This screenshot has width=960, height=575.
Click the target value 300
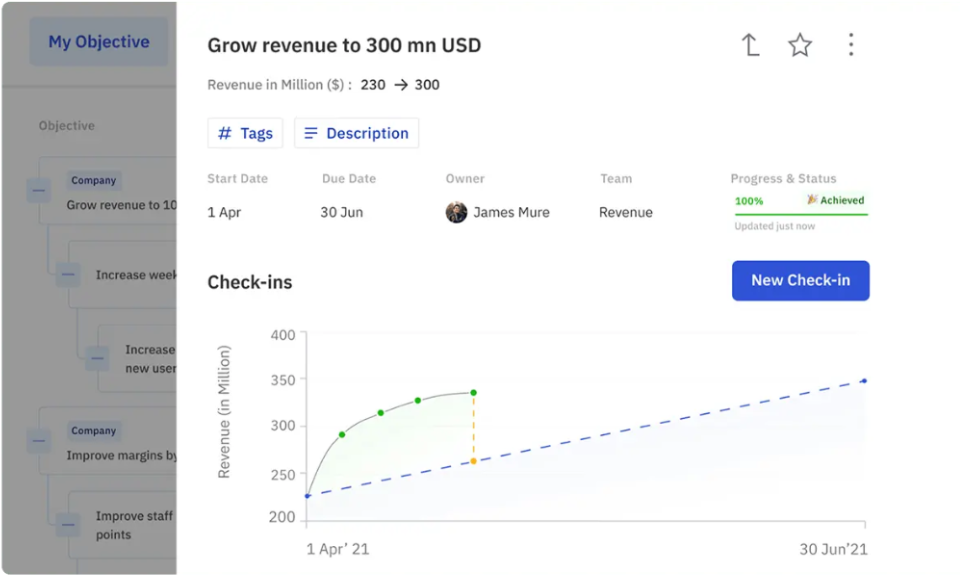point(427,85)
